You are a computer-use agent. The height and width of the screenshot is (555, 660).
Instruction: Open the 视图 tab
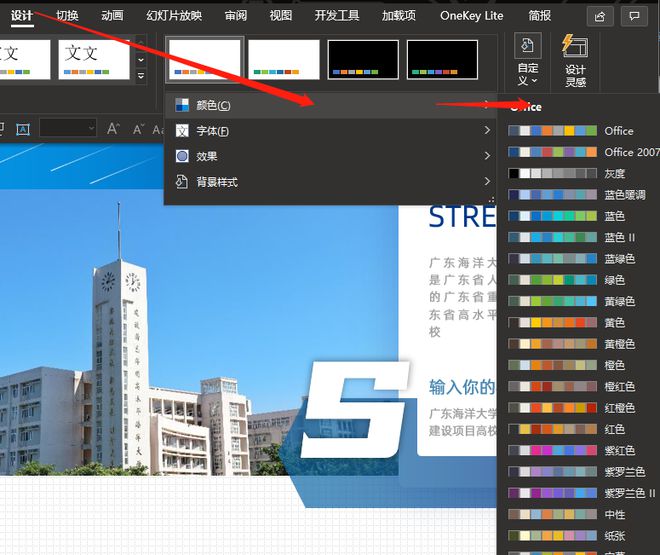point(281,16)
